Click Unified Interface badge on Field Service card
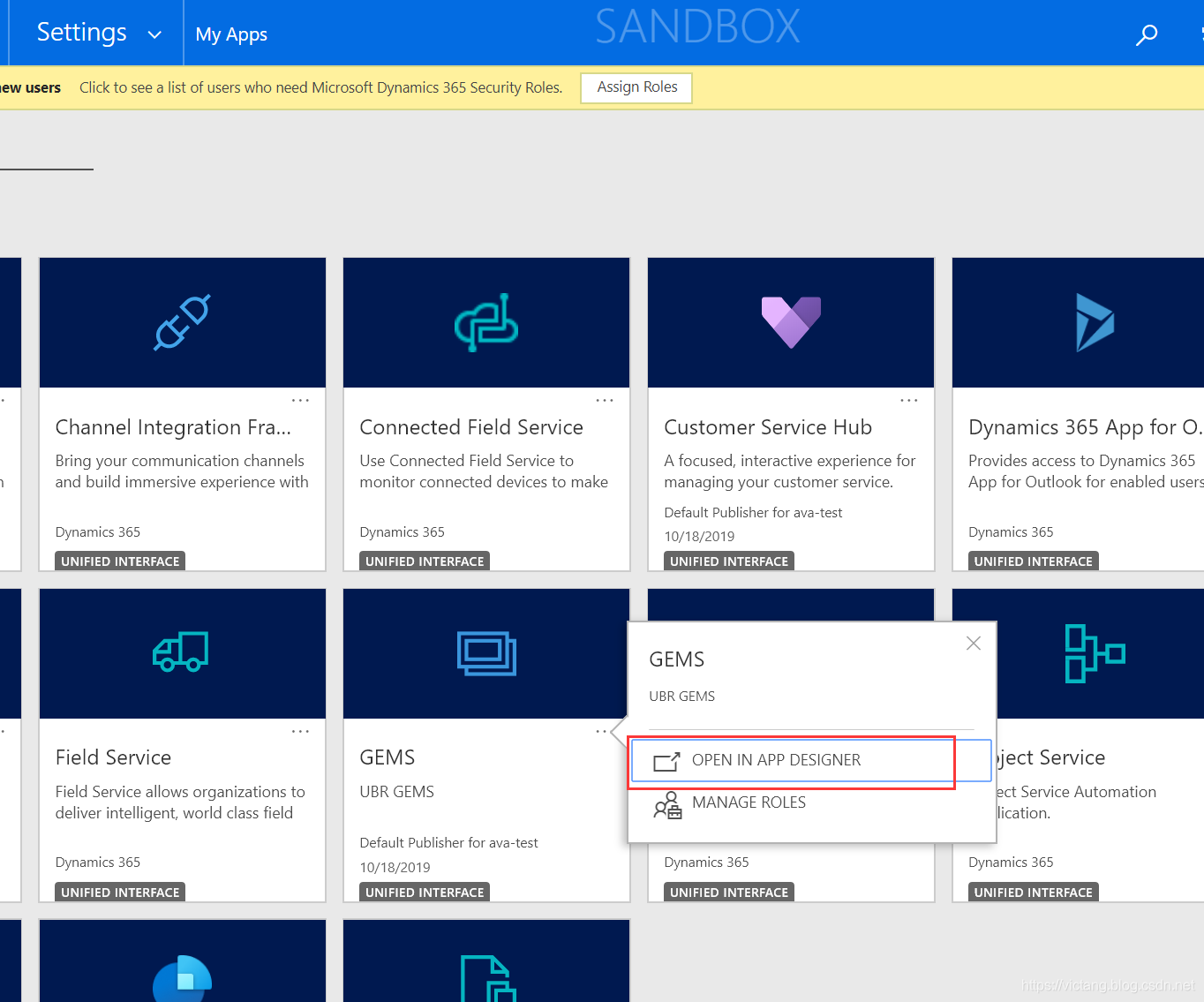The image size is (1204, 1002). coord(120,893)
